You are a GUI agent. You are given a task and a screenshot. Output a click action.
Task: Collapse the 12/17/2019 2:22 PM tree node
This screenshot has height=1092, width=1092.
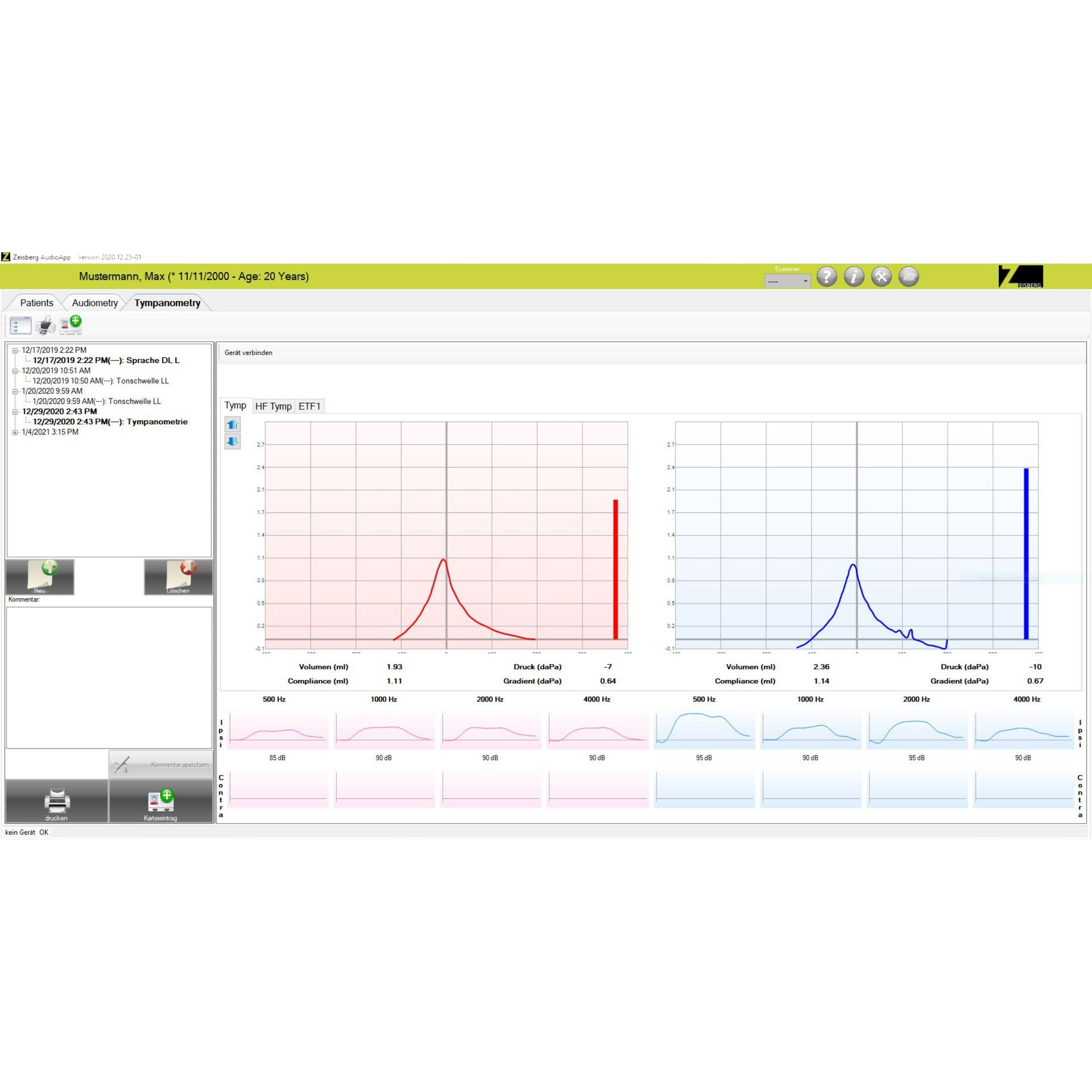(x=15, y=350)
